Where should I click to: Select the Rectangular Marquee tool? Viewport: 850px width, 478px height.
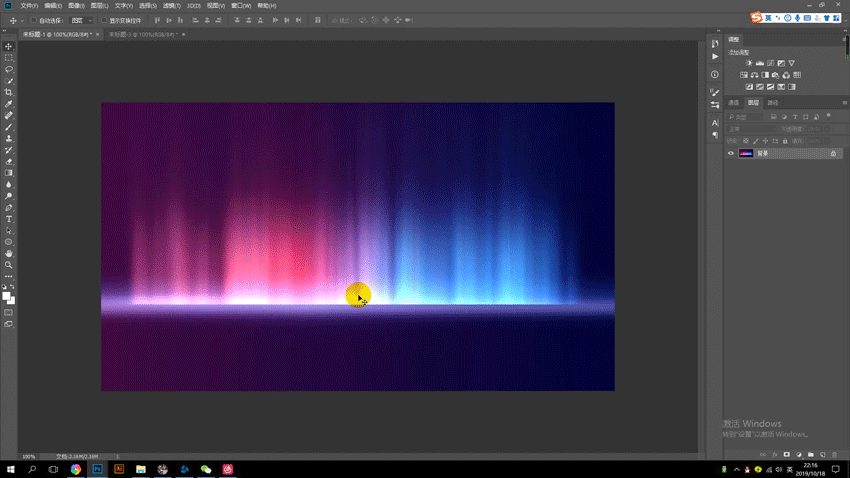point(9,57)
